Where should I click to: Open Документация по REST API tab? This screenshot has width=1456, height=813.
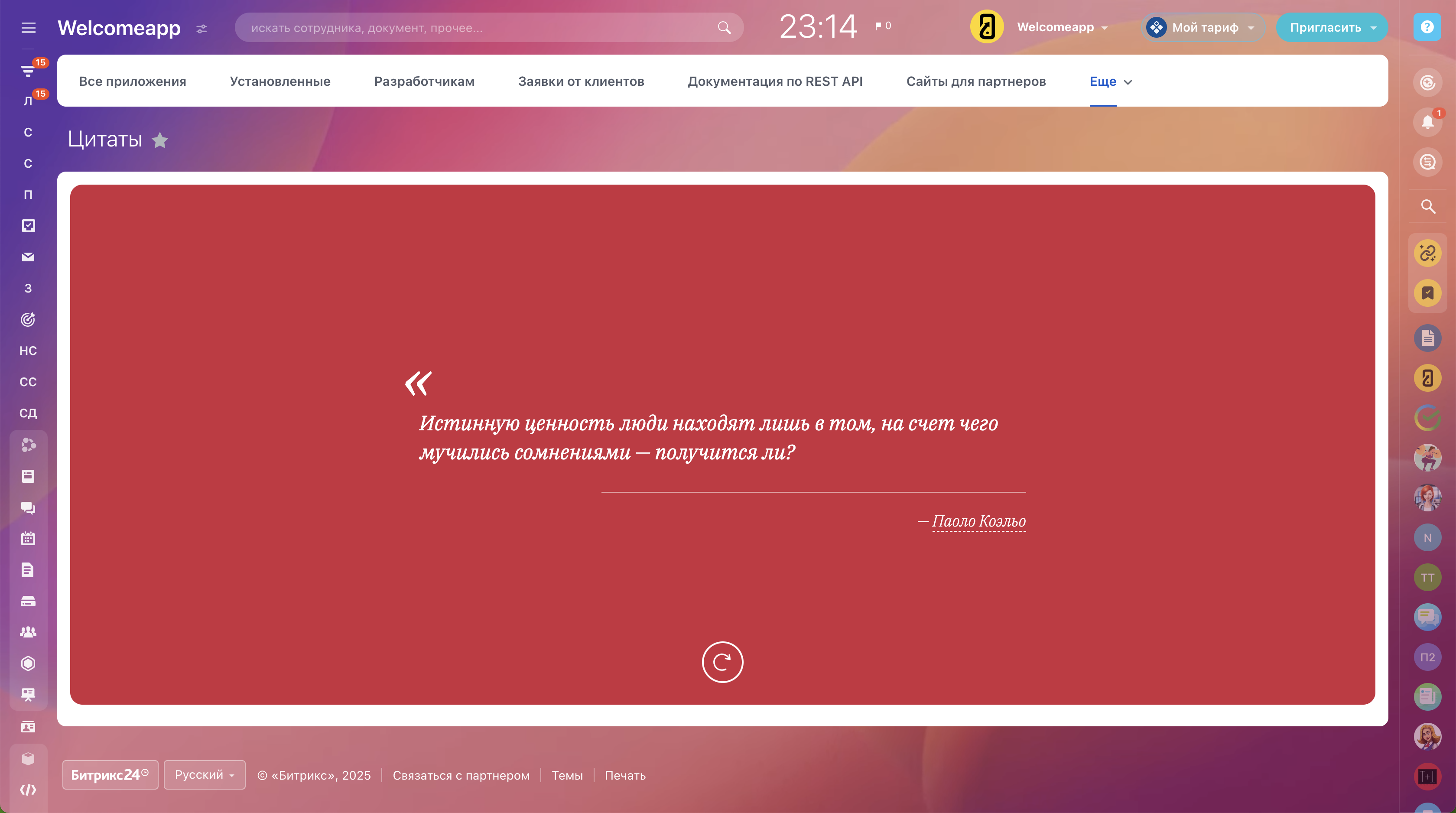[x=774, y=81]
